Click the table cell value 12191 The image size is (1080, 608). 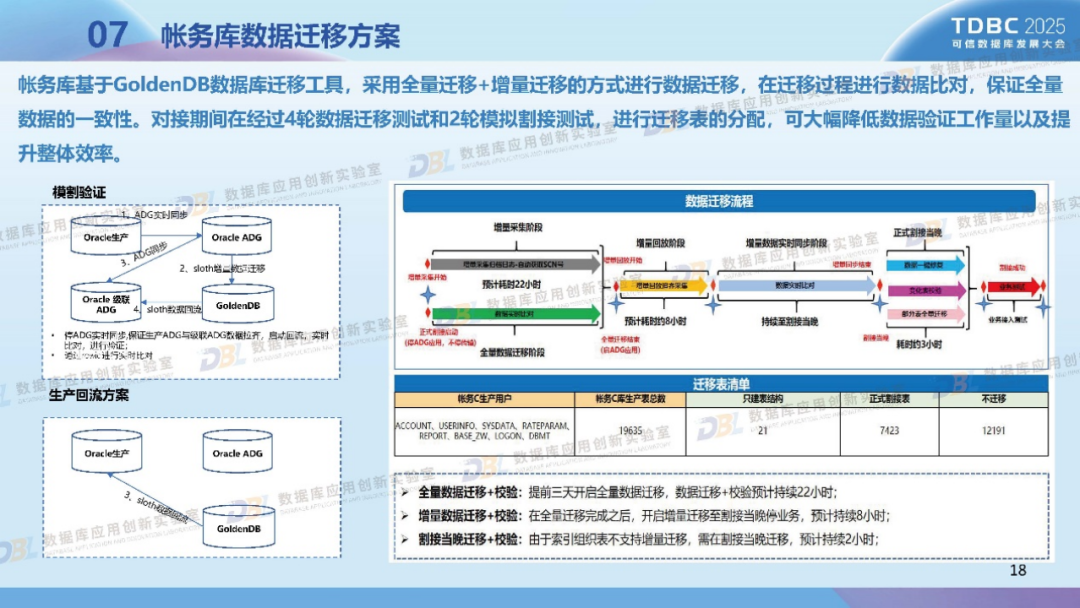pos(993,430)
